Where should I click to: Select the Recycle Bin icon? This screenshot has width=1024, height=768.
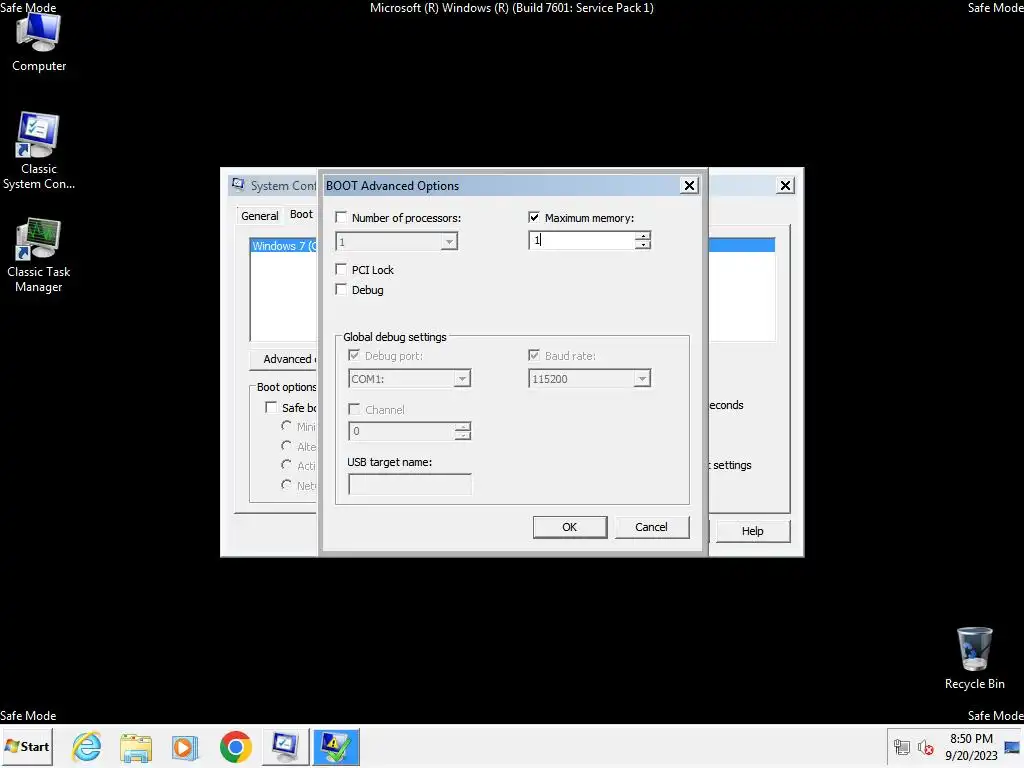pyautogui.click(x=974, y=658)
